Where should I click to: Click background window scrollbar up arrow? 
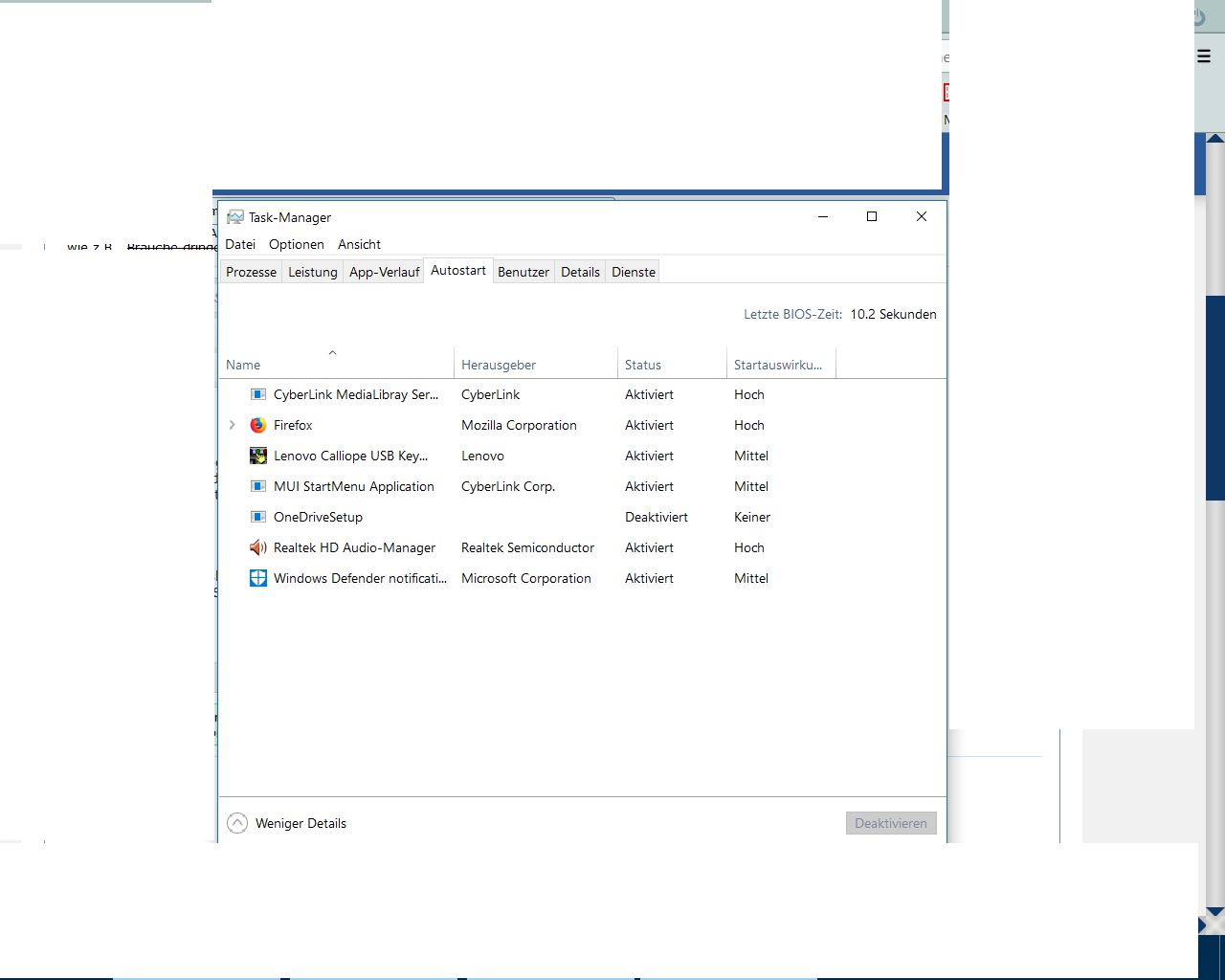(x=1215, y=139)
